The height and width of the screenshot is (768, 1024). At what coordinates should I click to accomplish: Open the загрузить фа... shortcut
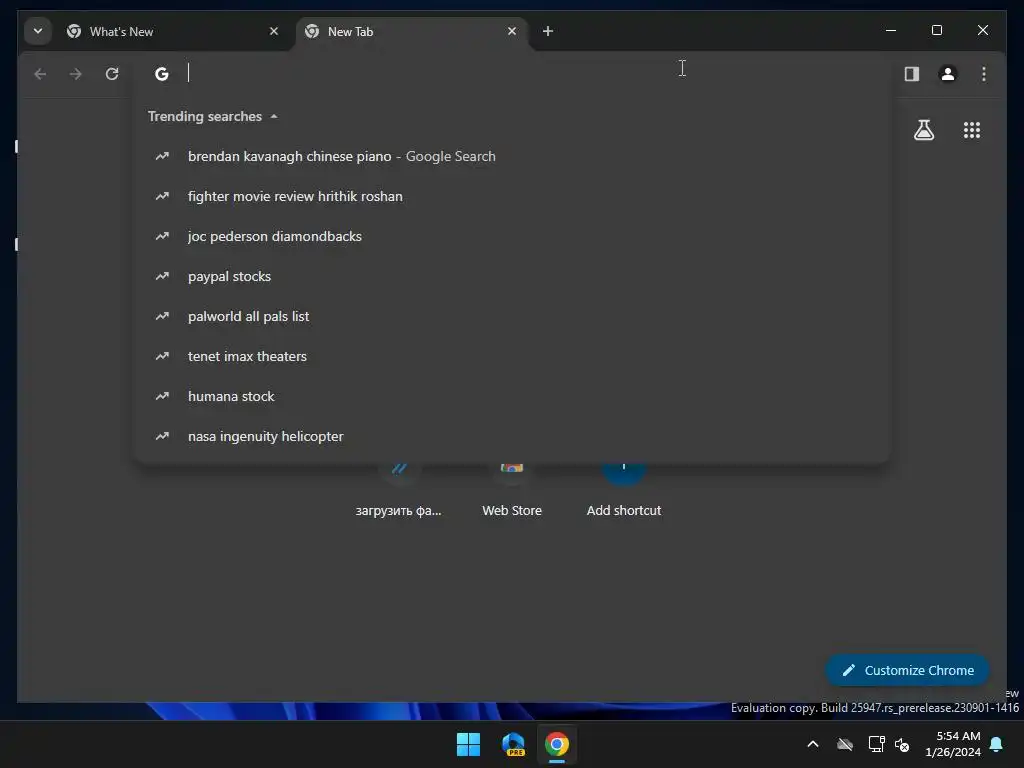(398, 490)
